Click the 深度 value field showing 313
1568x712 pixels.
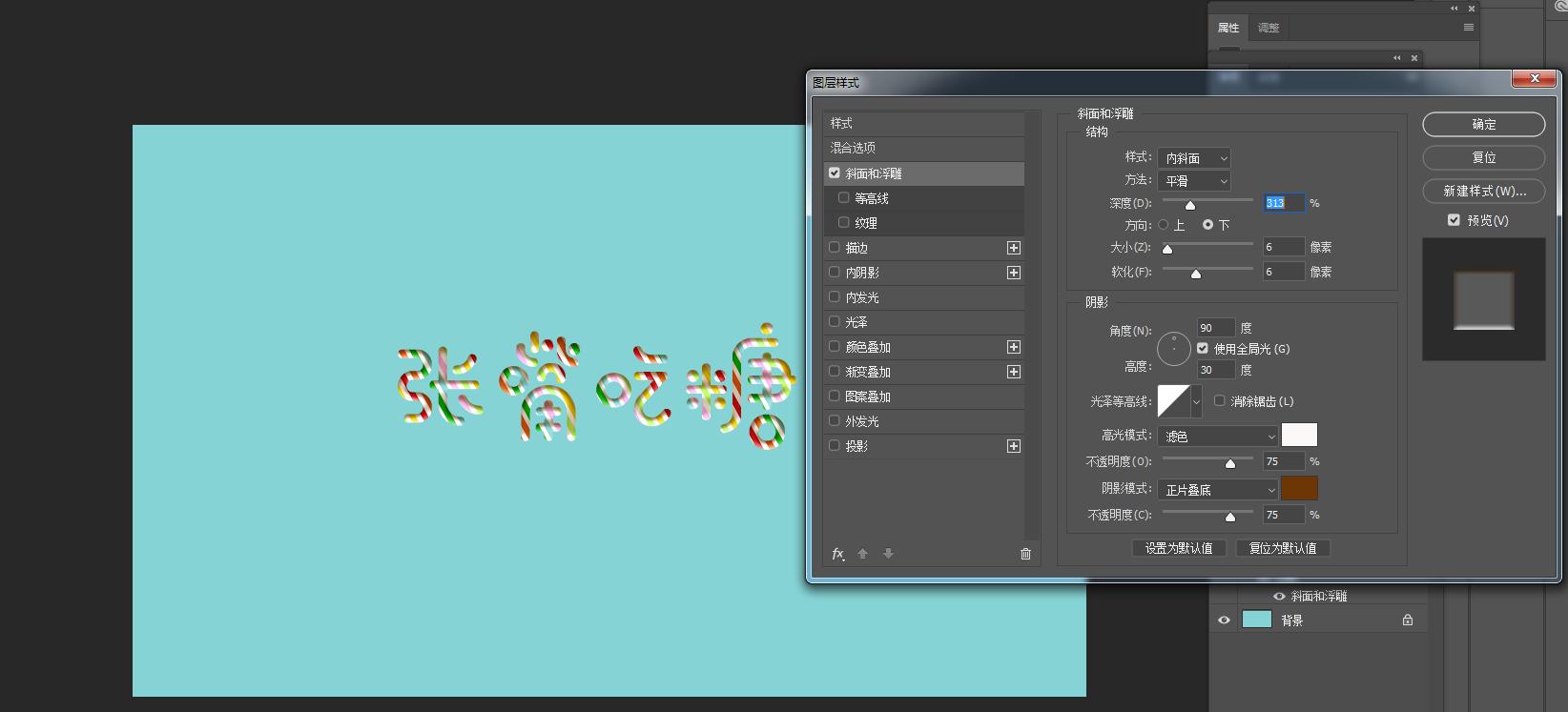[1284, 203]
